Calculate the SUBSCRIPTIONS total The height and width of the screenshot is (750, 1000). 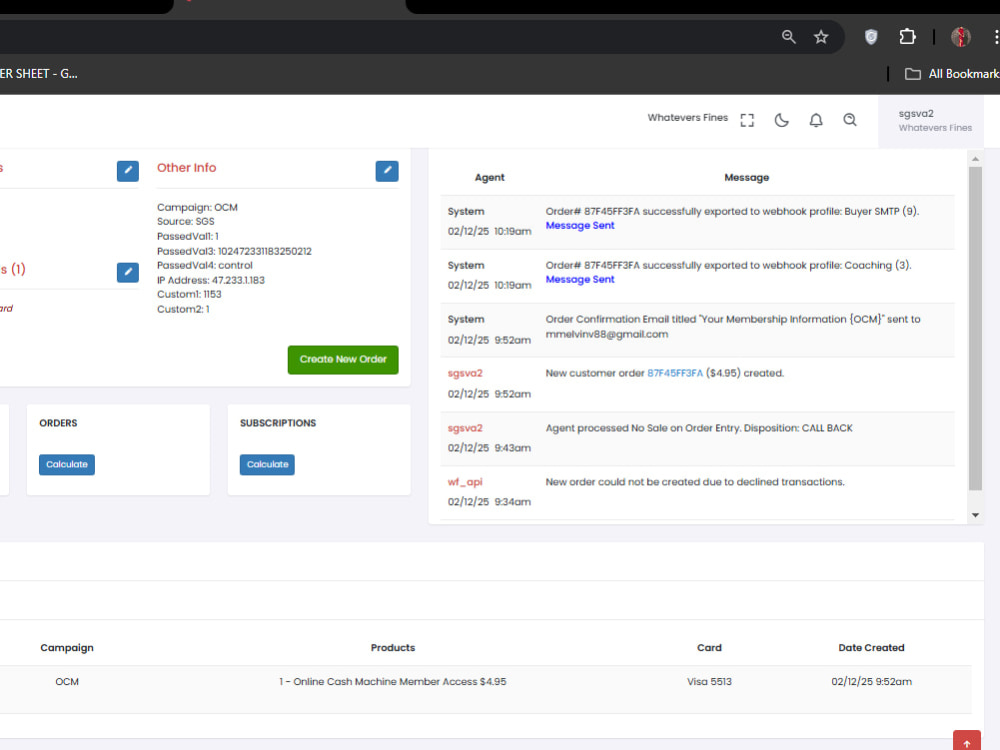[x=267, y=464]
